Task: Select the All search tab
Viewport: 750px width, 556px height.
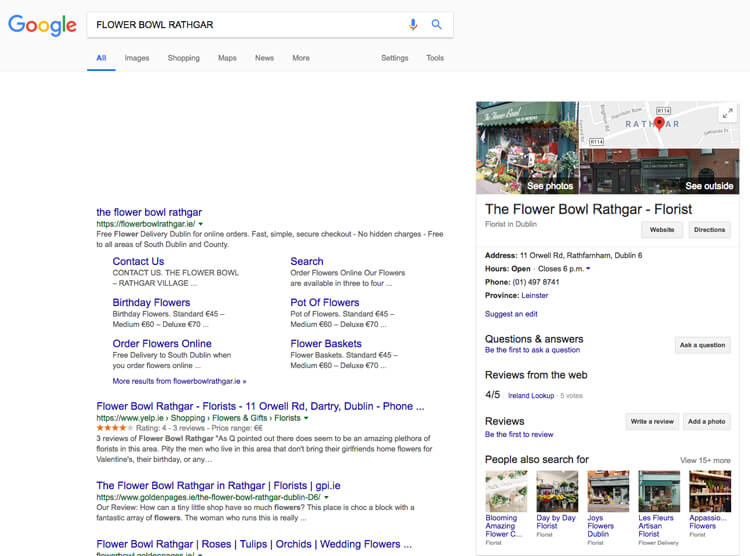Action: pyautogui.click(x=101, y=58)
